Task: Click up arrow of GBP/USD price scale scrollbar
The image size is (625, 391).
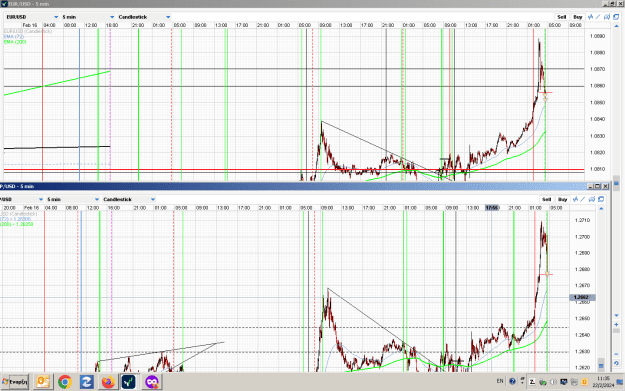Action: (x=601, y=208)
